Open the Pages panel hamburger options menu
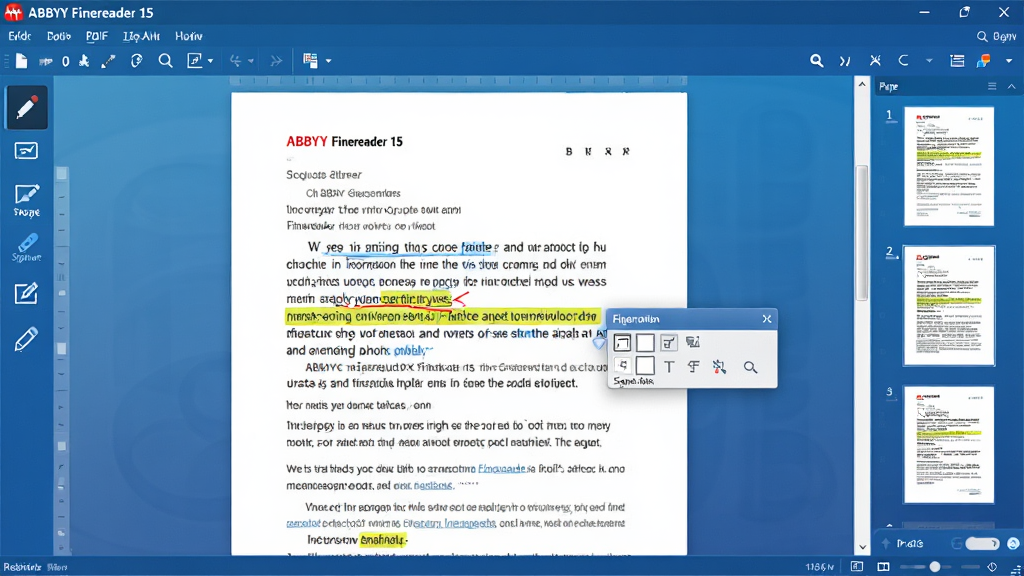The width and height of the screenshot is (1024, 576). 992,86
